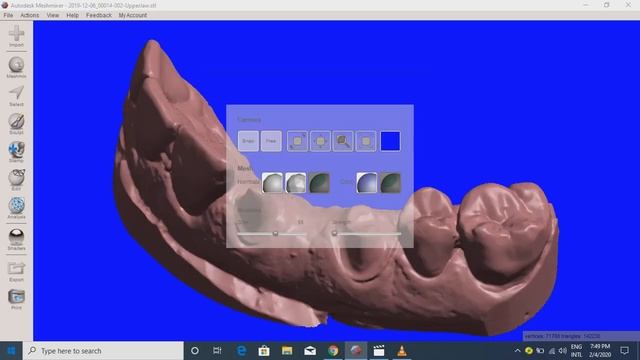
Task: Open the Feedback menu
Action: point(99,15)
